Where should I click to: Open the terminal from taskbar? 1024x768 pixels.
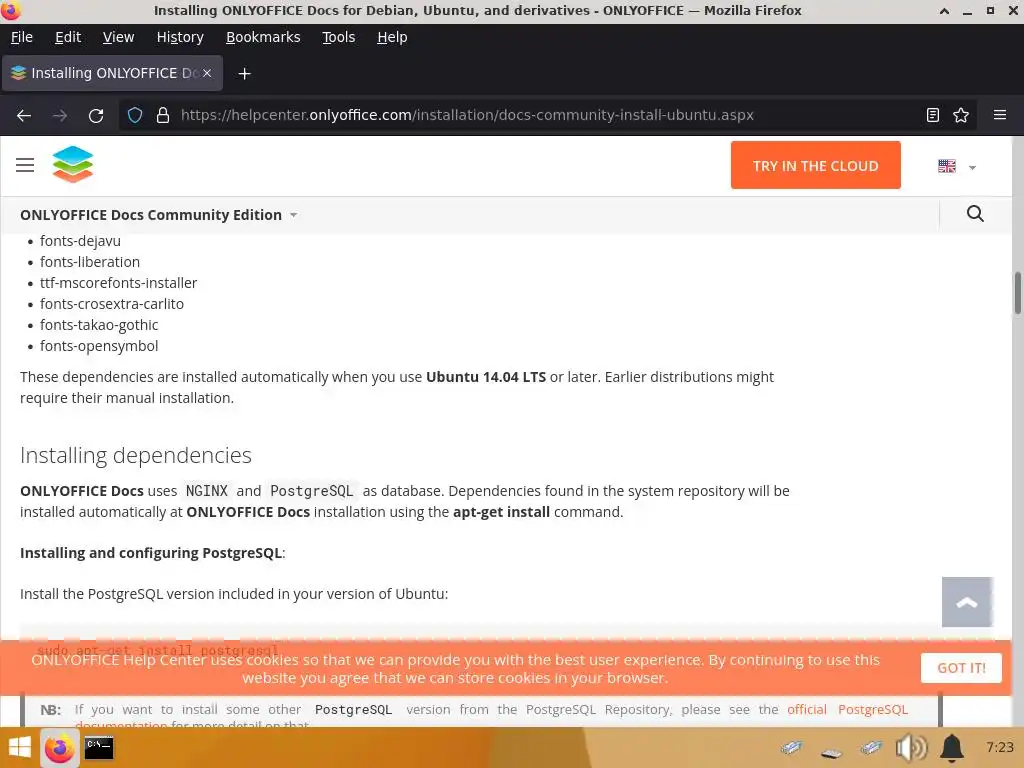coord(99,748)
